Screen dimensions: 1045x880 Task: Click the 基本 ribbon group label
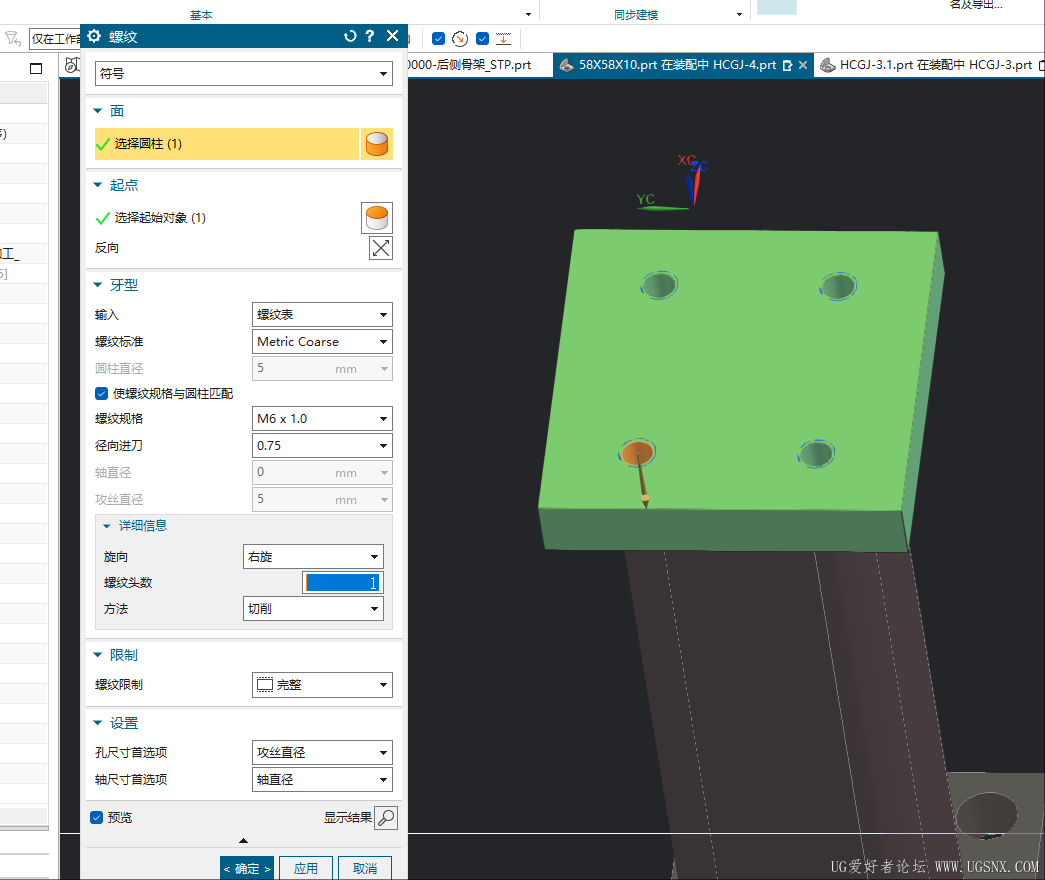(x=201, y=15)
